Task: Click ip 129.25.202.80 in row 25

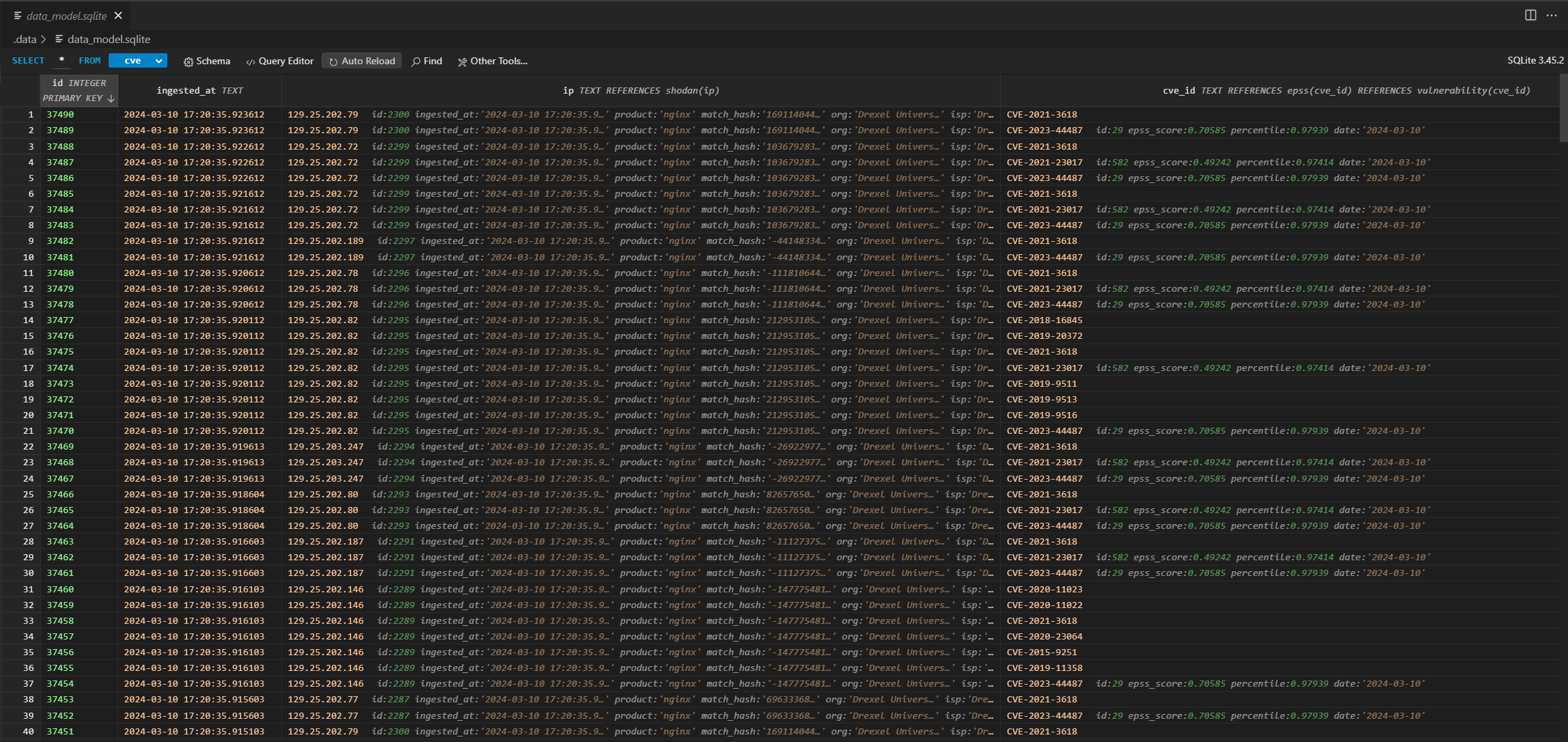Action: pos(322,494)
